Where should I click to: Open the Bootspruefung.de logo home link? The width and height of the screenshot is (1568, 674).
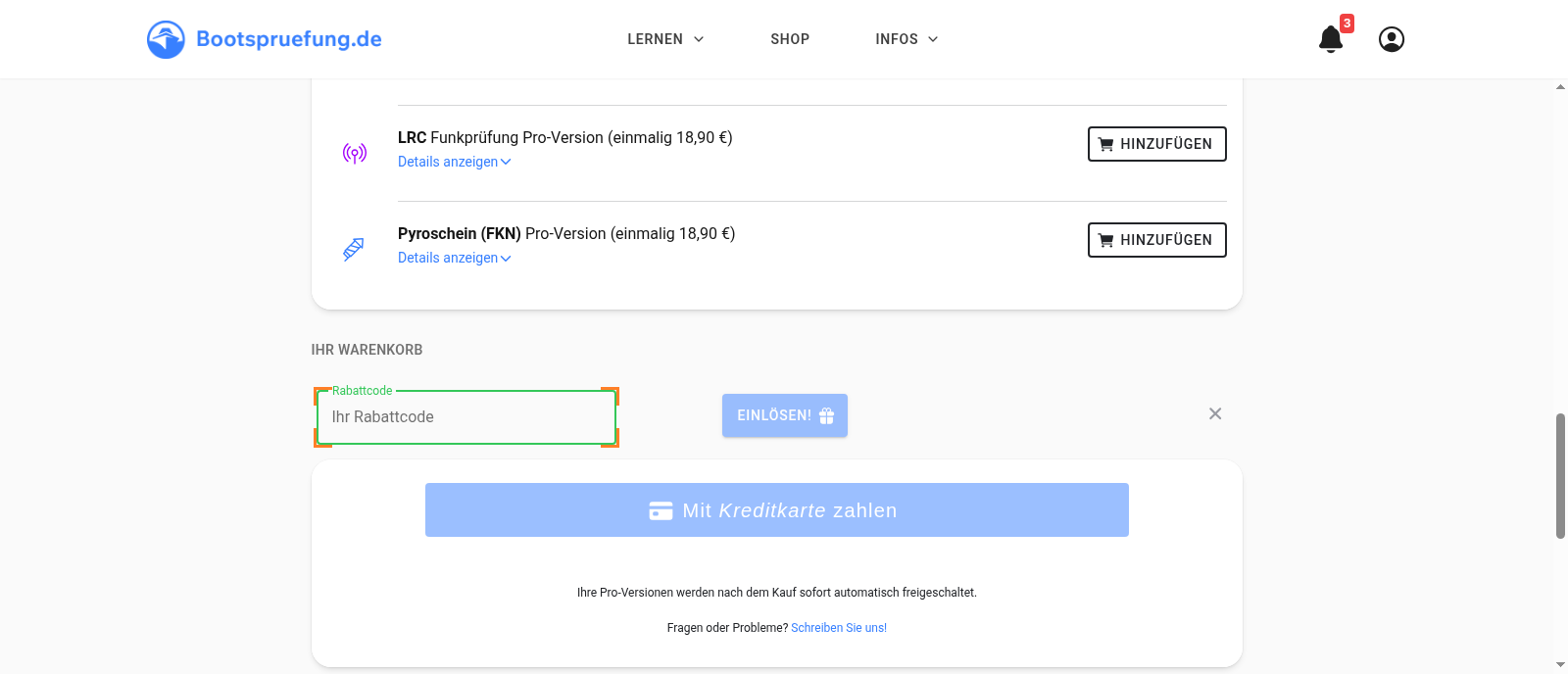pos(265,39)
